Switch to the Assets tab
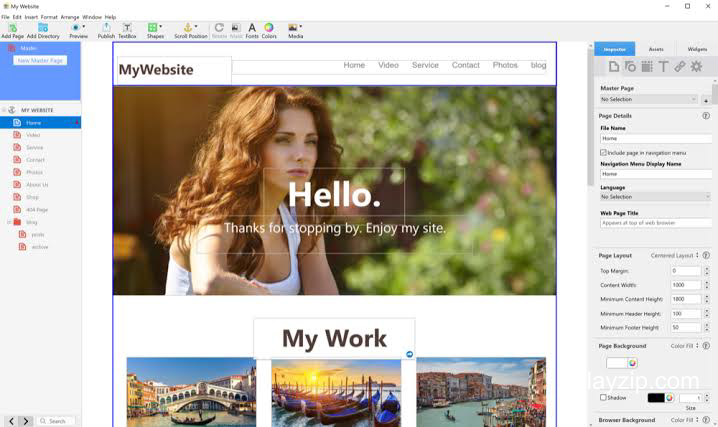Image resolution: width=718 pixels, height=427 pixels. click(656, 49)
